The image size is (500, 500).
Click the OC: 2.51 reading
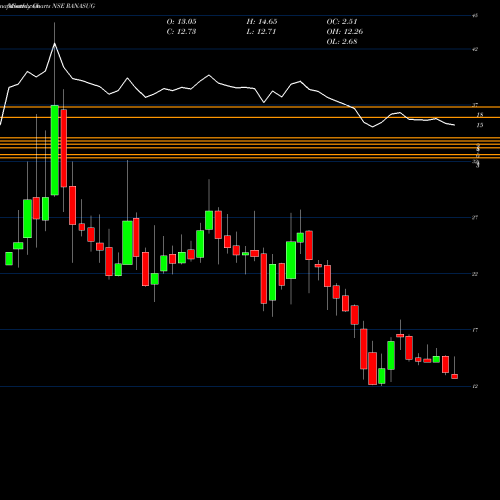342,22
